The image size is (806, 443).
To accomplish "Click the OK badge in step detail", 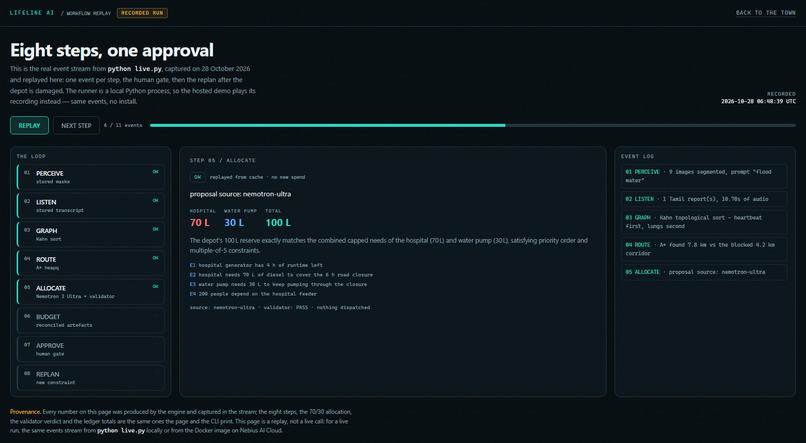I will click(x=197, y=177).
